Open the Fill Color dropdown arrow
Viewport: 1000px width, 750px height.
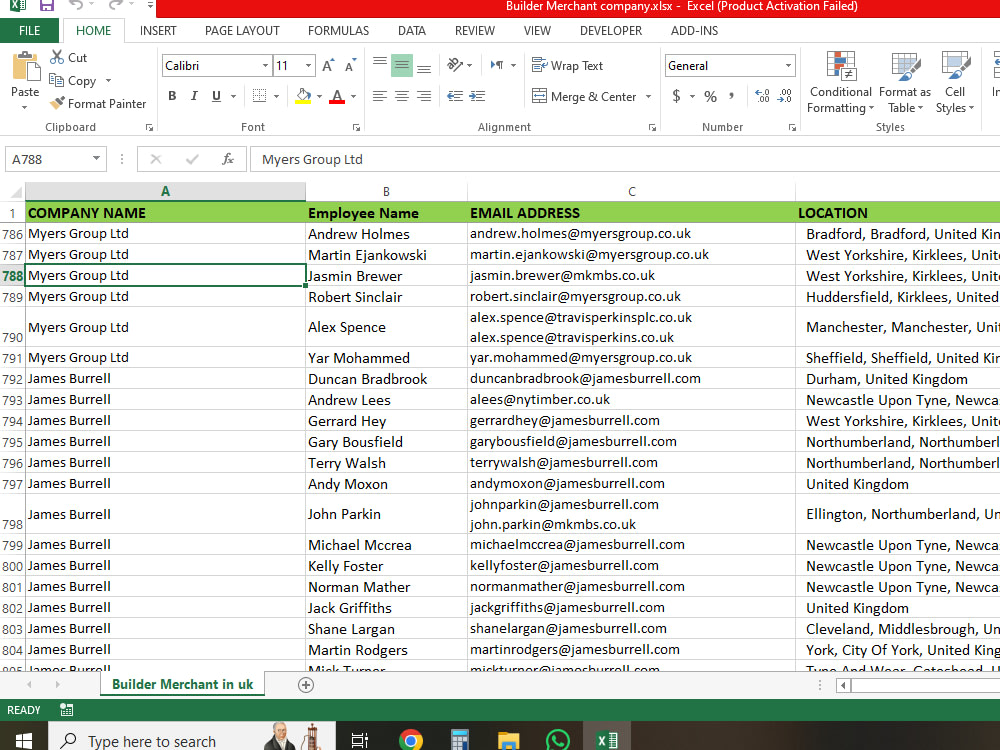[317, 97]
